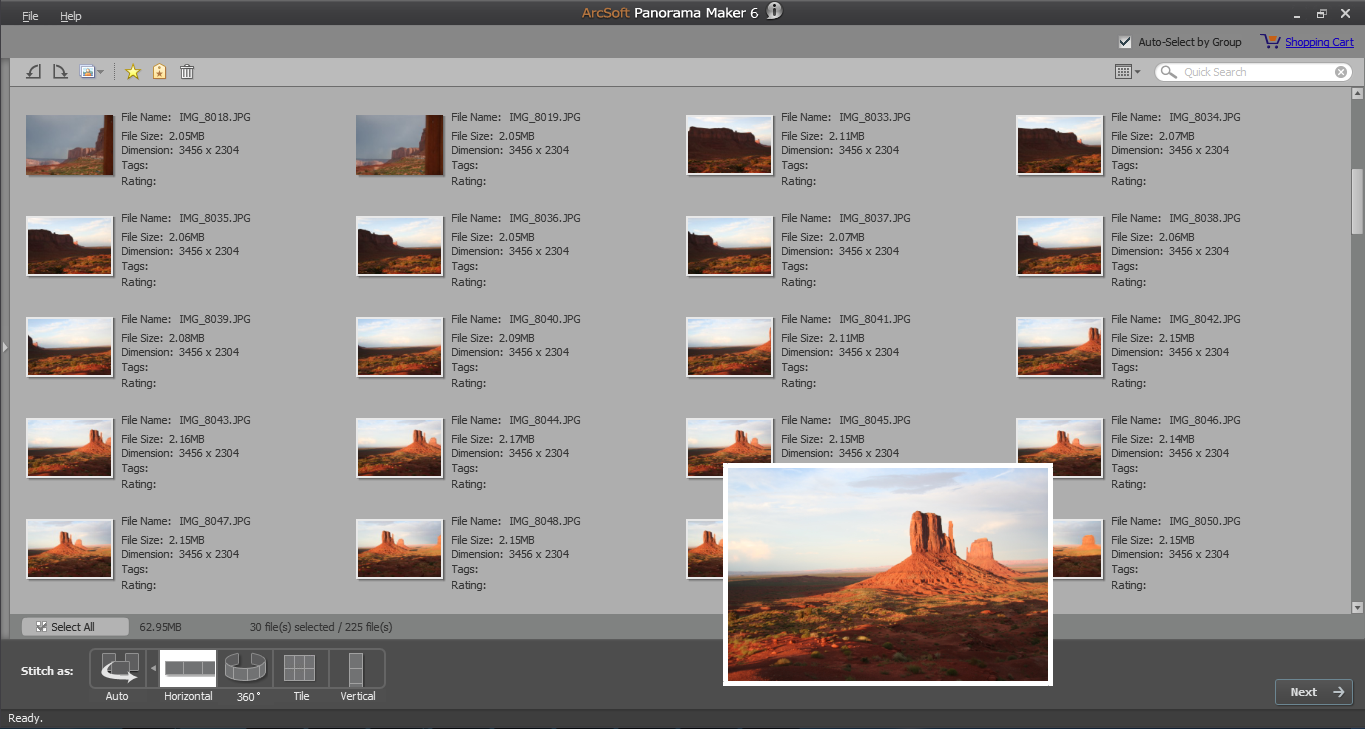The height and width of the screenshot is (729, 1365).
Task: Select the IMG_8048.JPG thumbnail
Action: (400, 549)
